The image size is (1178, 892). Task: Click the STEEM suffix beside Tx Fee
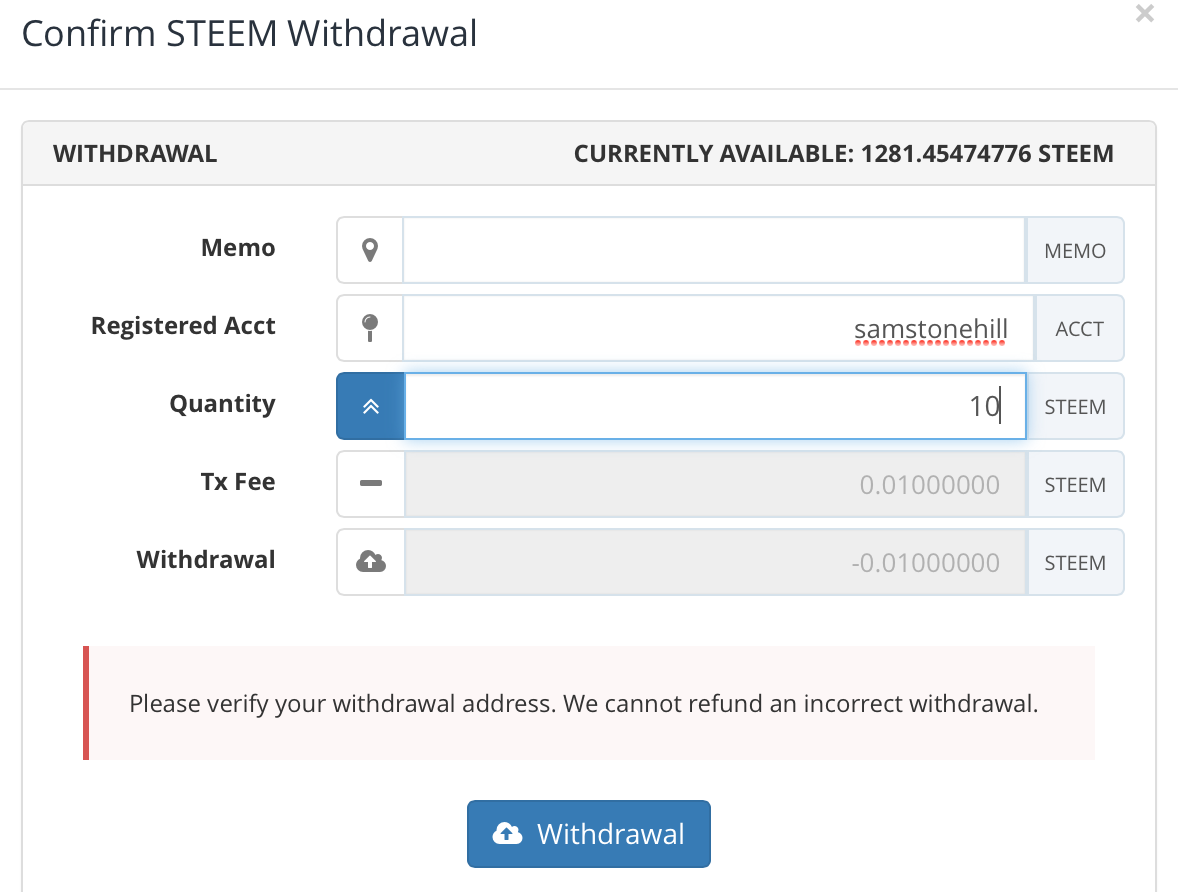click(x=1075, y=485)
